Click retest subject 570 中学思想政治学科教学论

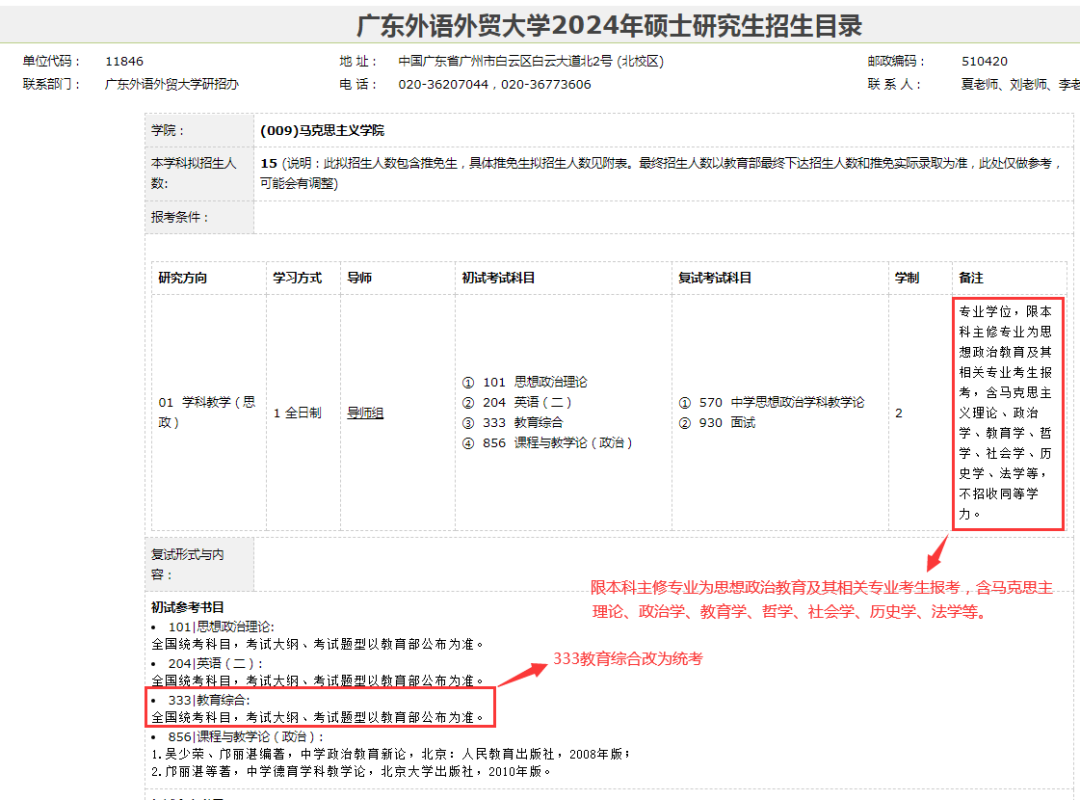click(771, 402)
